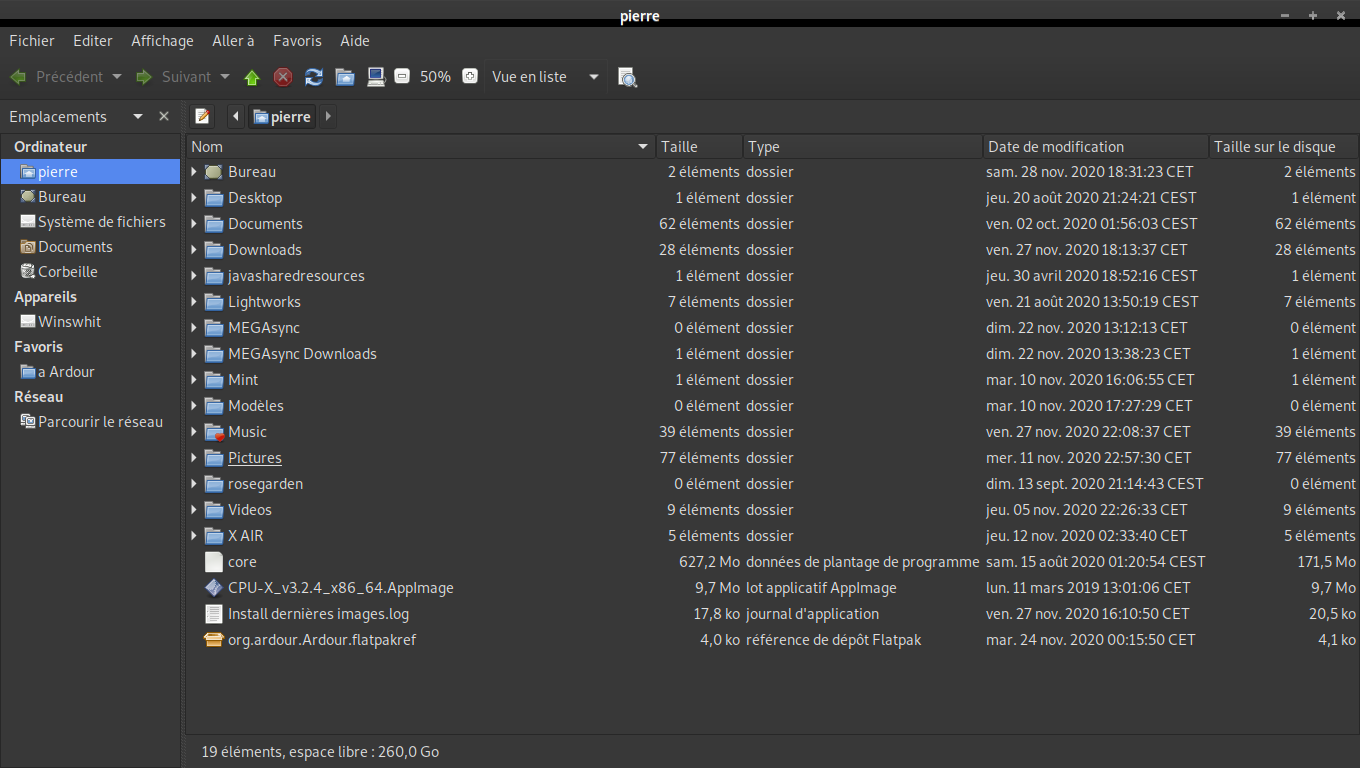Open the Favoris menu

click(x=297, y=41)
